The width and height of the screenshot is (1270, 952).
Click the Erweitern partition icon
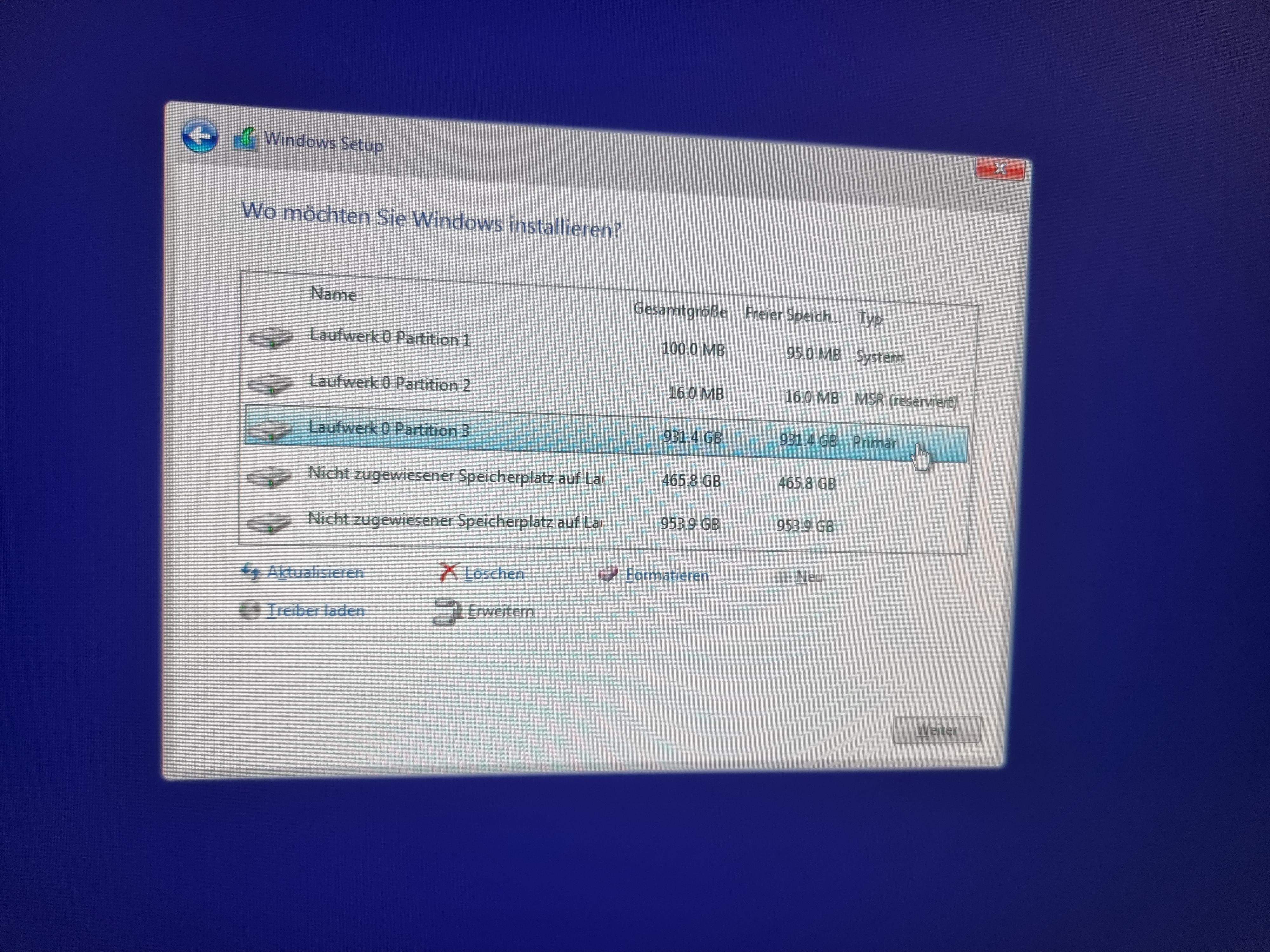(x=448, y=612)
